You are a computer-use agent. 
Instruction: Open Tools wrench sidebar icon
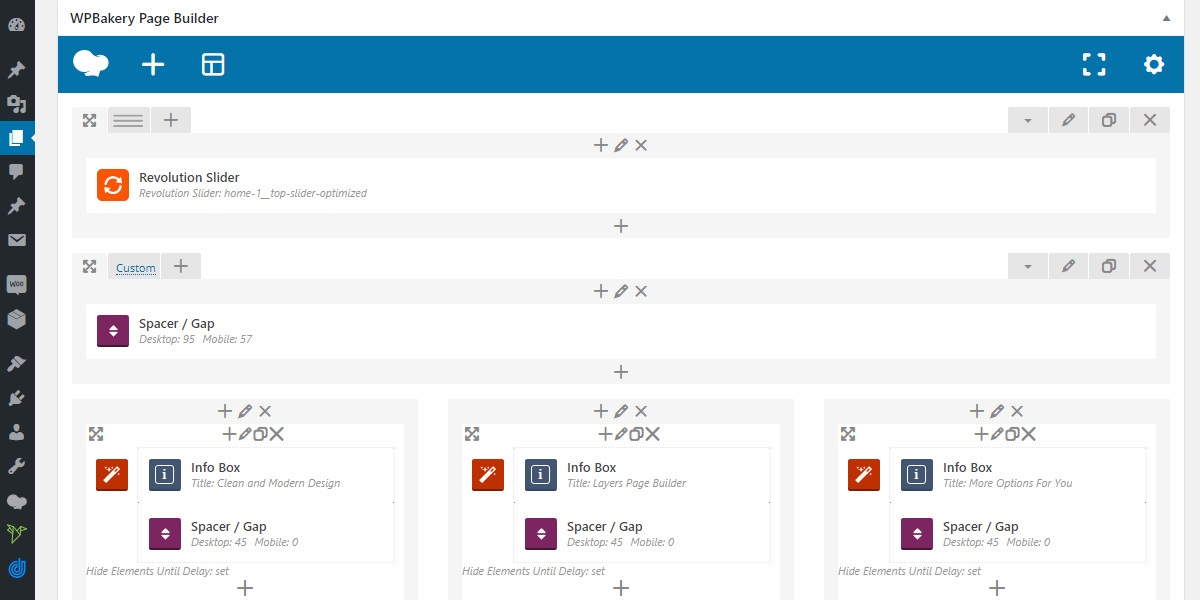tap(16, 466)
